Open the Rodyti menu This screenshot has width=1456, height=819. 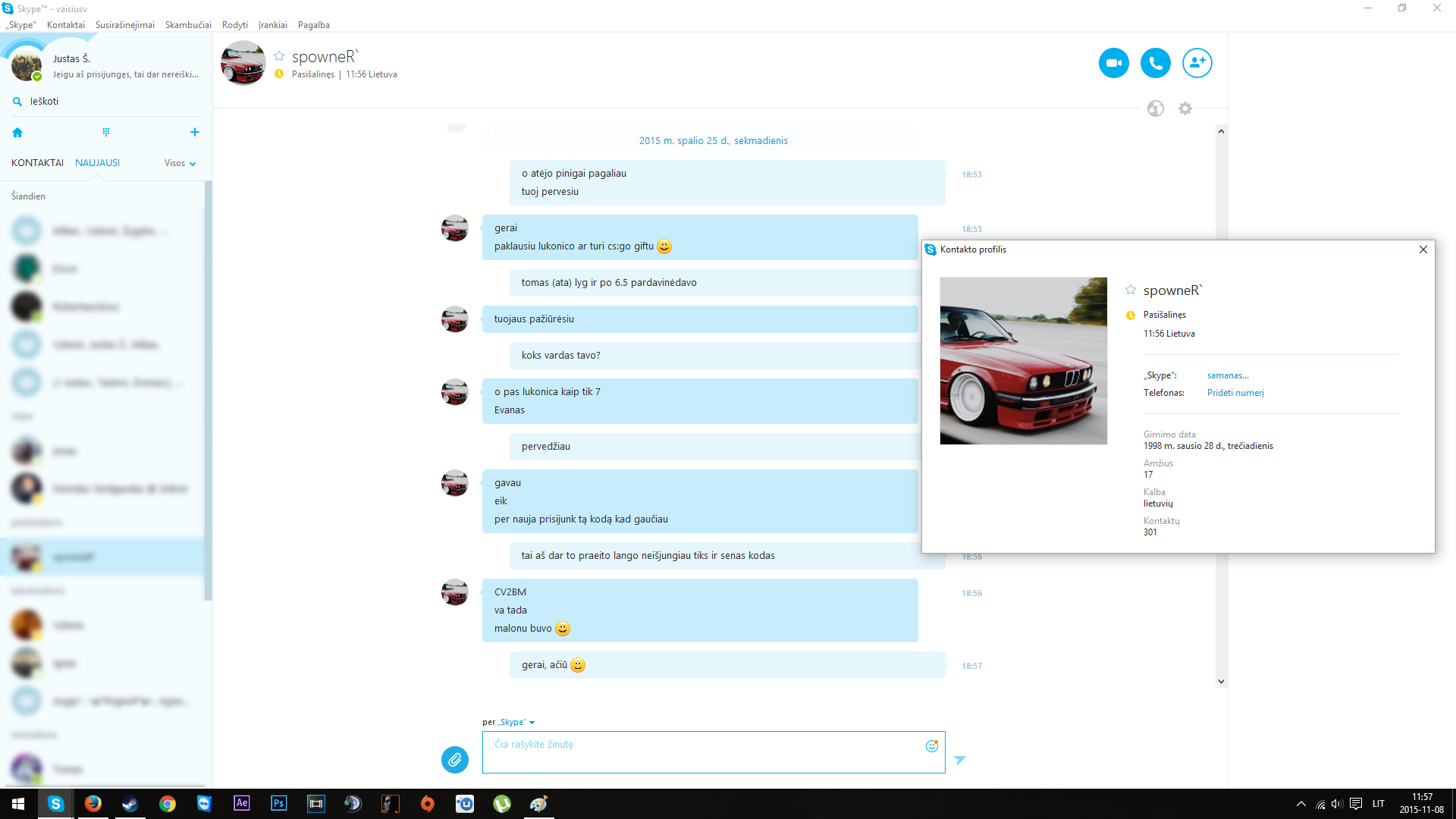pyautogui.click(x=235, y=25)
